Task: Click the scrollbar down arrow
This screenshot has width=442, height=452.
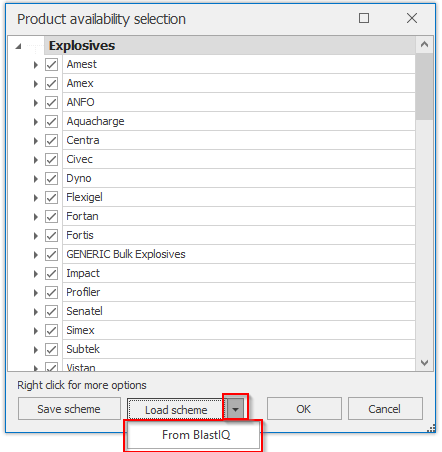Action: [424, 363]
